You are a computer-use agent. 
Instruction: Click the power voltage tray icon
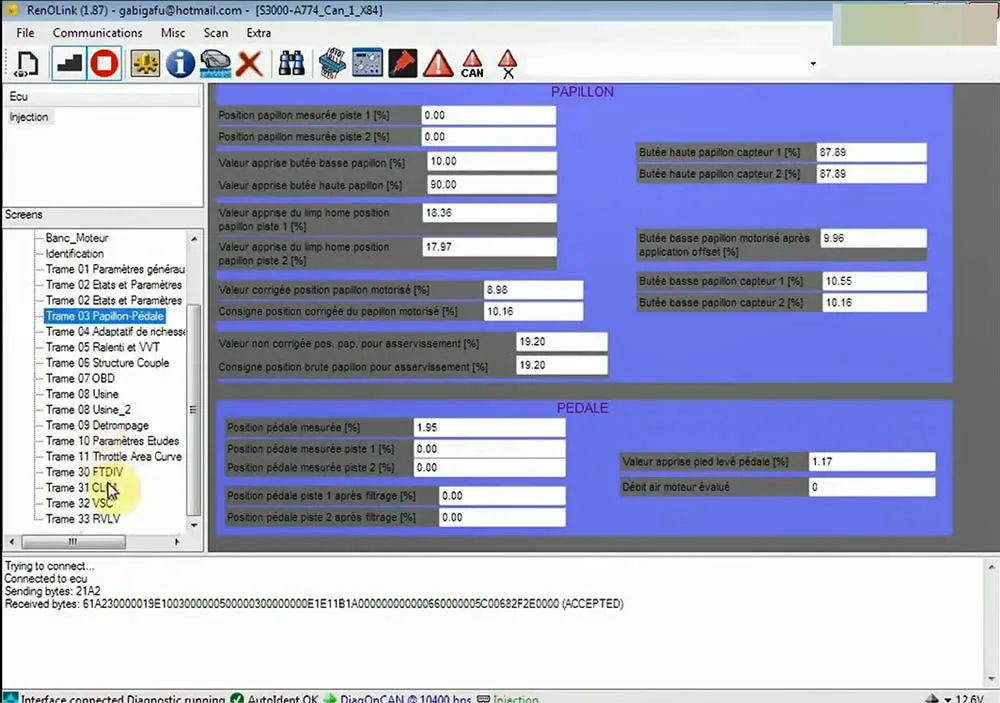coord(932,699)
